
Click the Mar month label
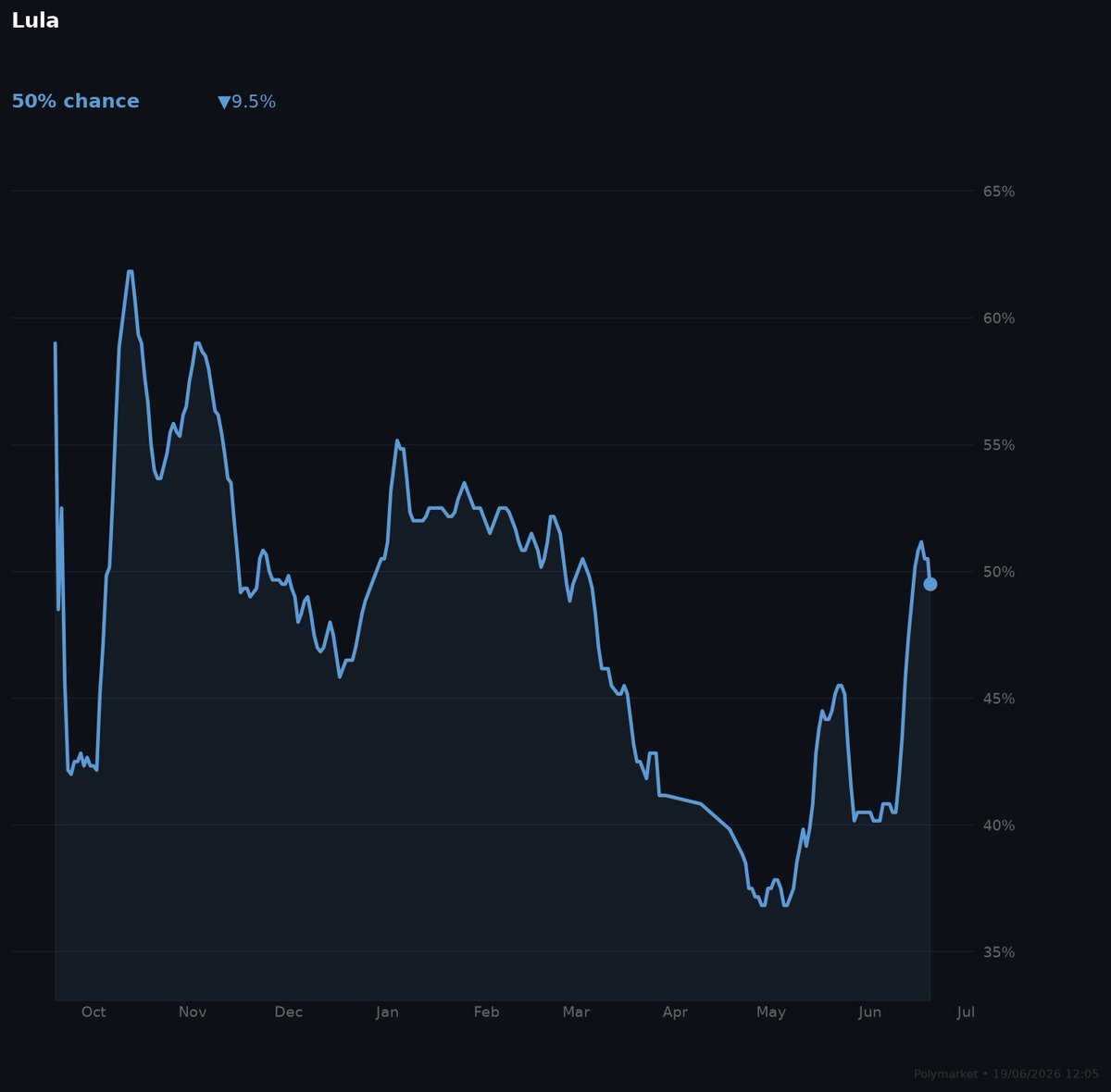tap(576, 1012)
